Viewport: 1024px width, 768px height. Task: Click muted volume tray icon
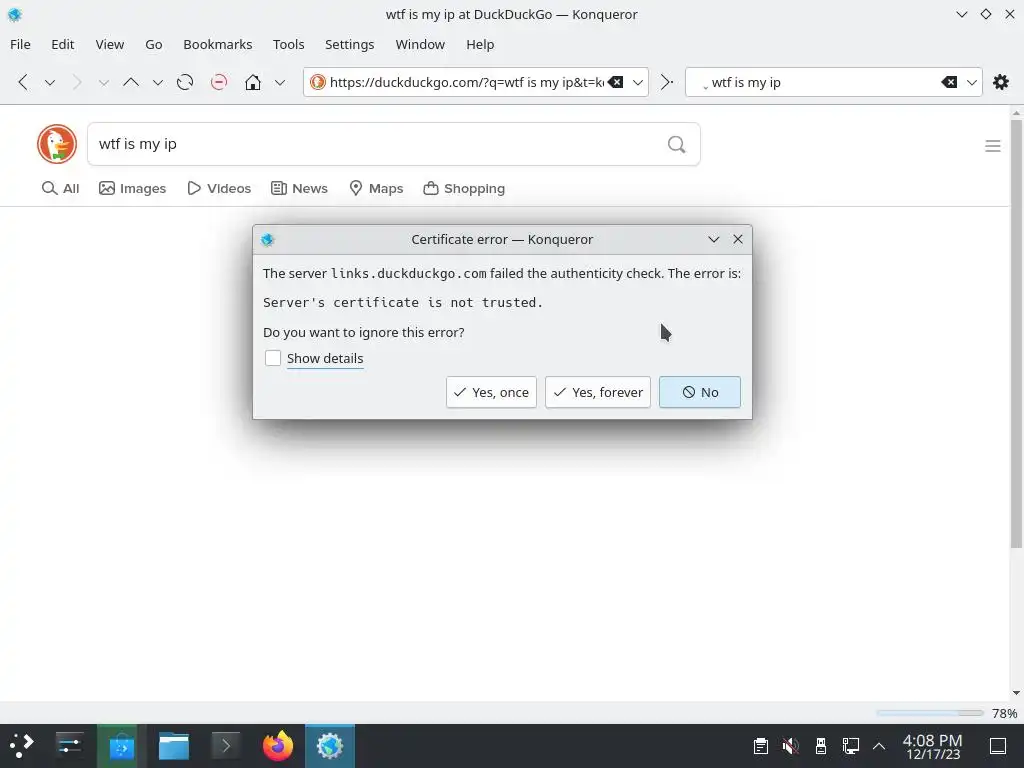[x=790, y=746]
